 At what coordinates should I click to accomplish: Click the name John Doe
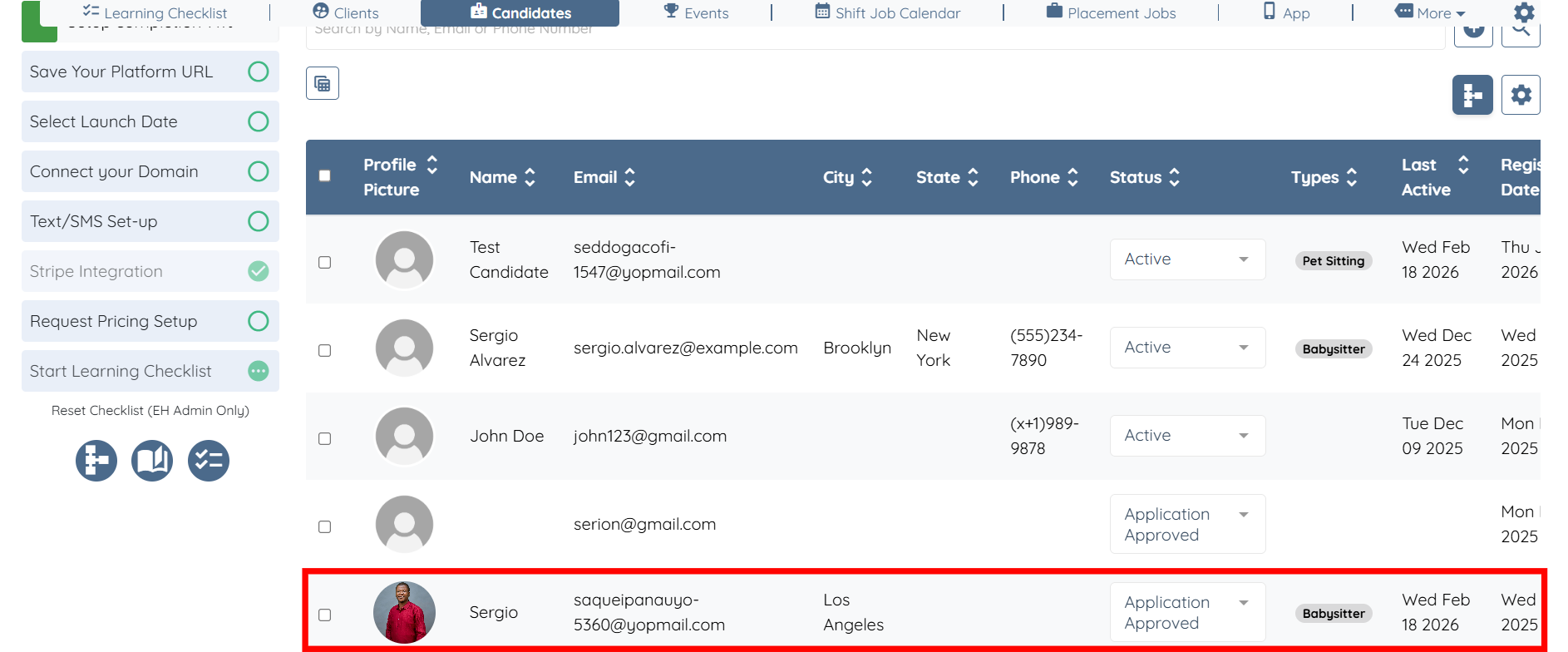507,436
